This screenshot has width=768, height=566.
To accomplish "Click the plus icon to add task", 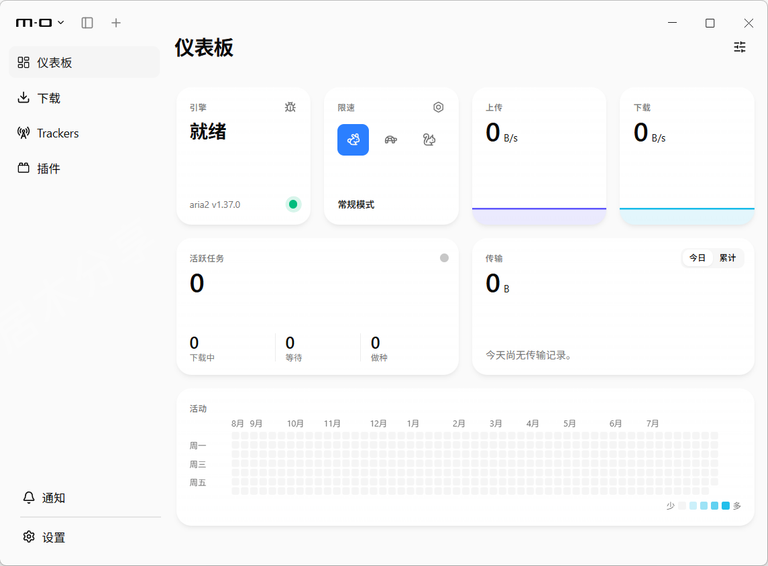I will click(116, 23).
